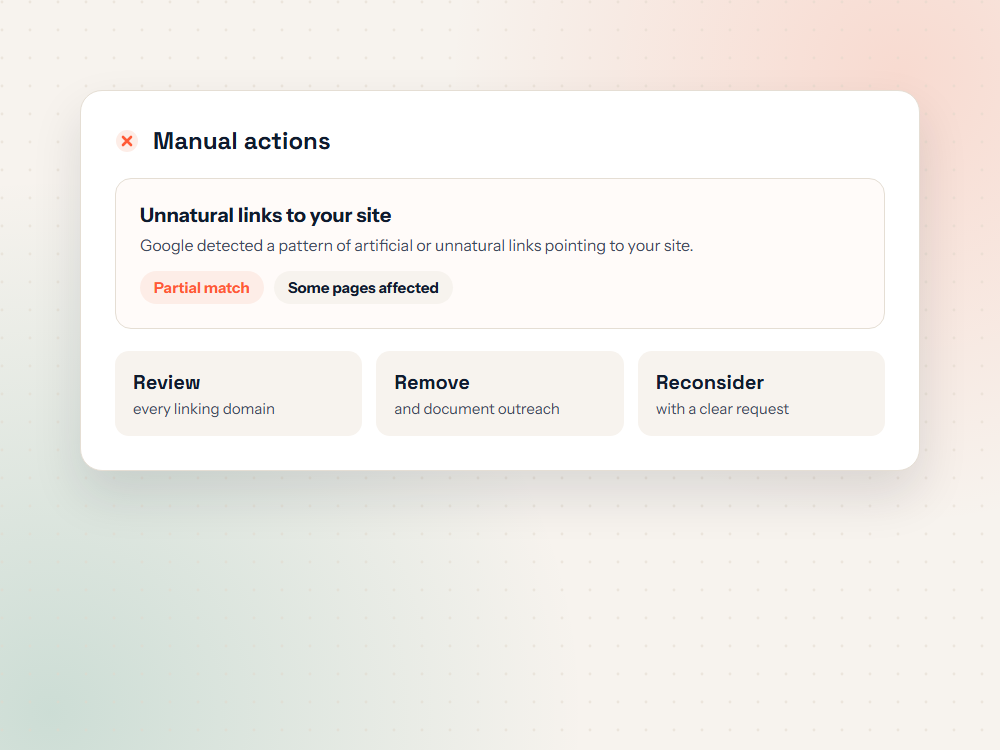Open the Remove and document outreach card
1000x750 pixels.
pos(500,393)
